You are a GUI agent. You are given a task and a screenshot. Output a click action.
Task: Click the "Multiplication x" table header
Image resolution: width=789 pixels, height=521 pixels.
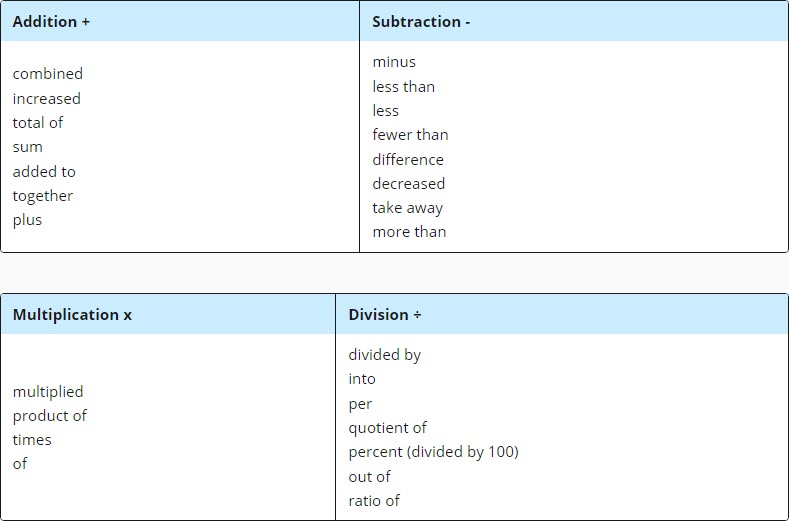point(72,314)
